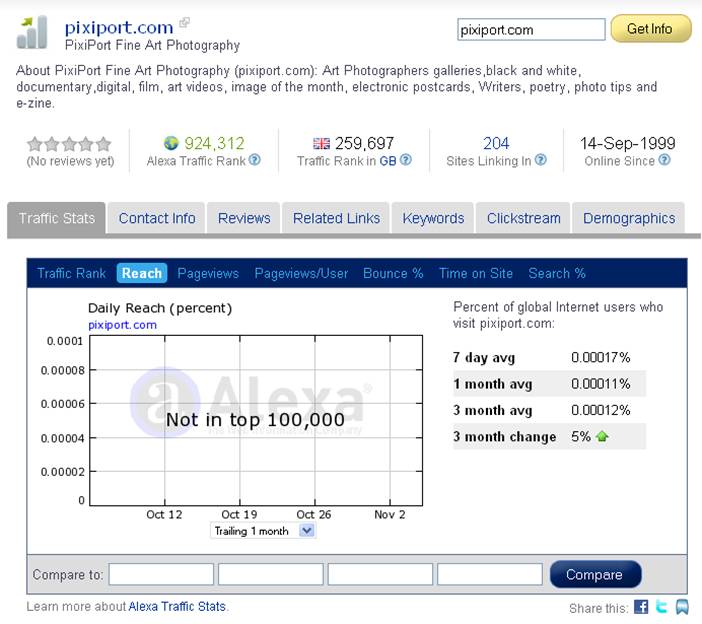Open help icon for Online Since
Image resolution: width=702 pixels, height=624 pixels.
(665, 160)
